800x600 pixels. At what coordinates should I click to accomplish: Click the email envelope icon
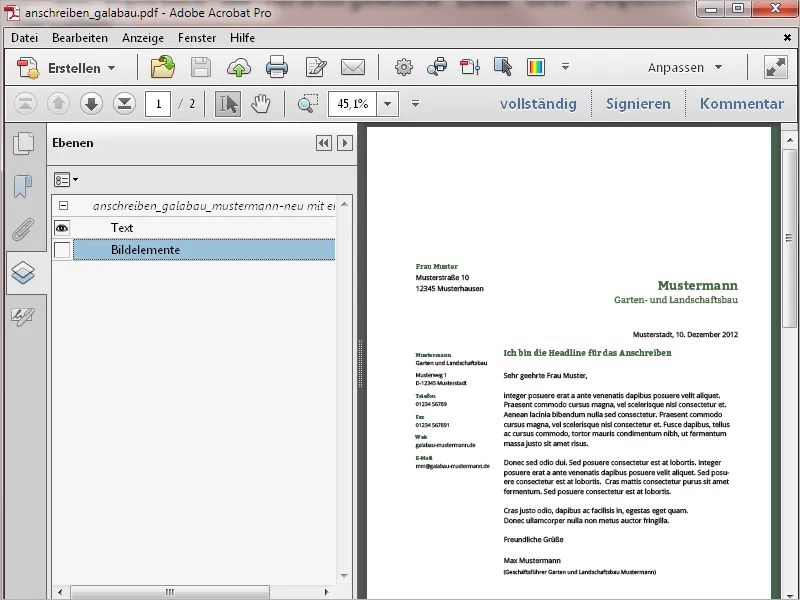[353, 67]
